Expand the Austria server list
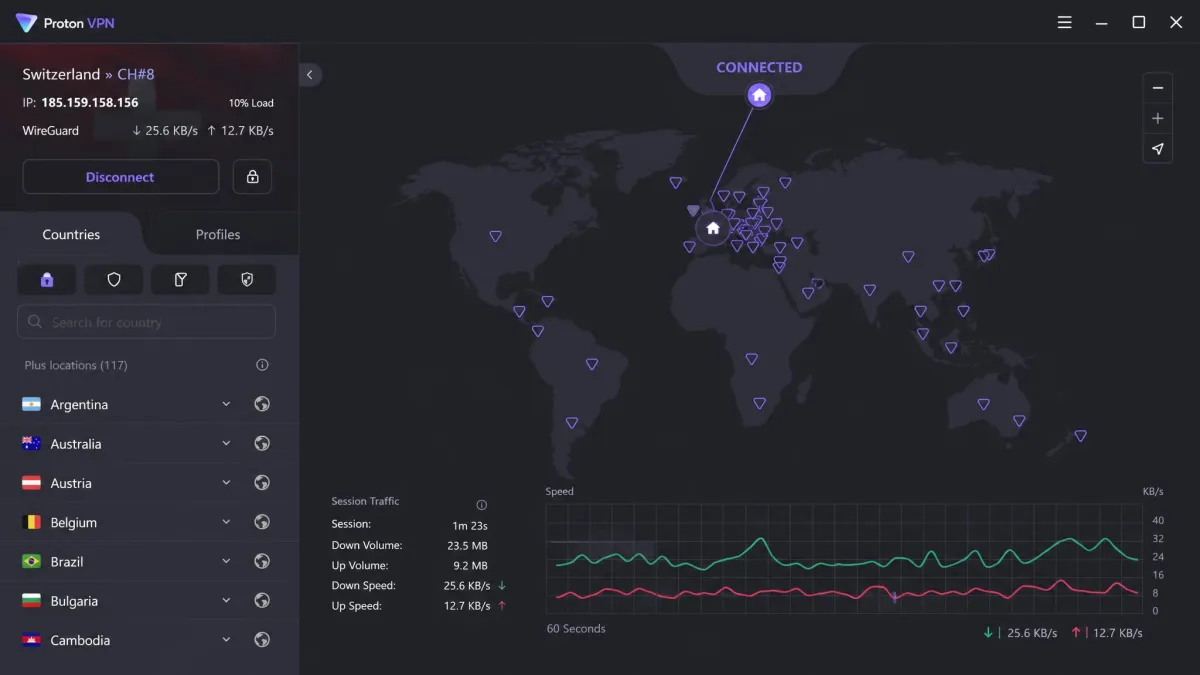This screenshot has width=1200, height=675. (226, 483)
